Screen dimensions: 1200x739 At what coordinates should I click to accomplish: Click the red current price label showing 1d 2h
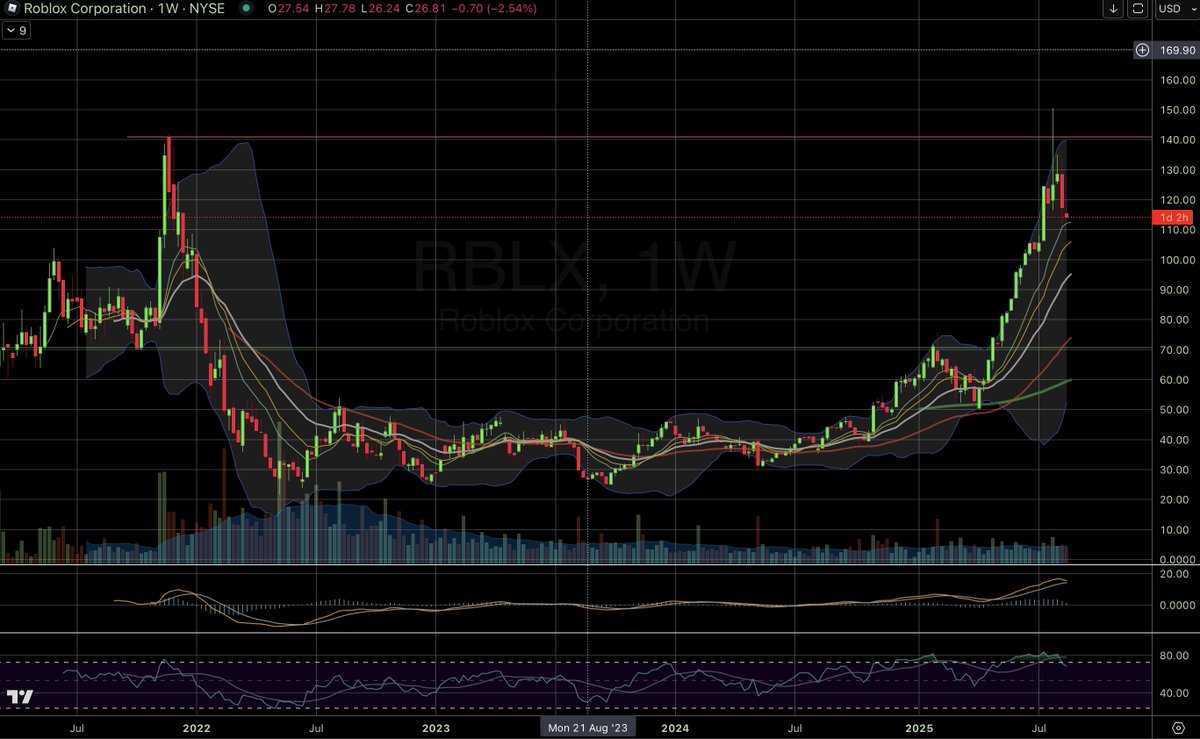(x=1174, y=217)
